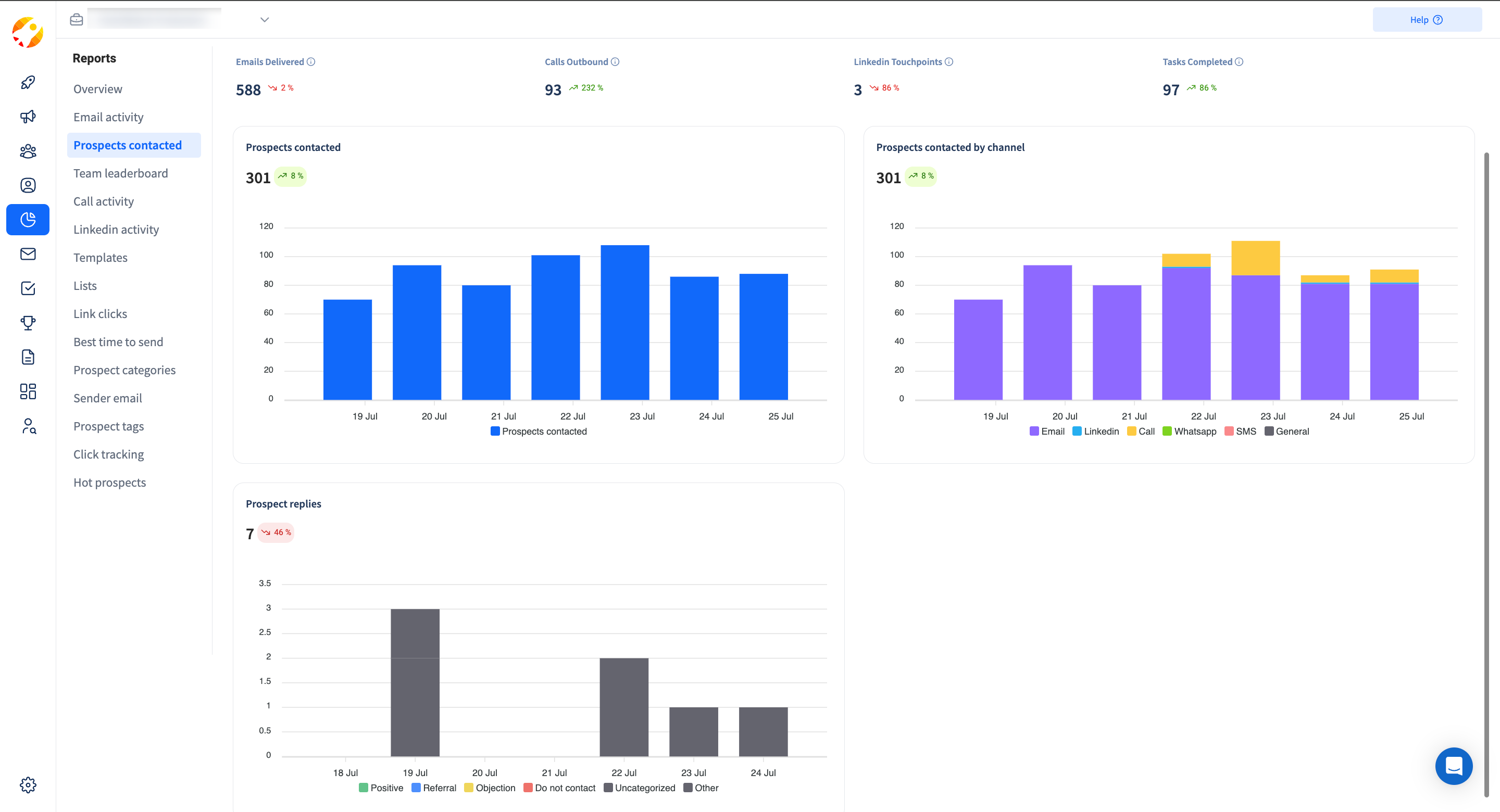Click the 588 Emails Delivered value

pos(248,90)
